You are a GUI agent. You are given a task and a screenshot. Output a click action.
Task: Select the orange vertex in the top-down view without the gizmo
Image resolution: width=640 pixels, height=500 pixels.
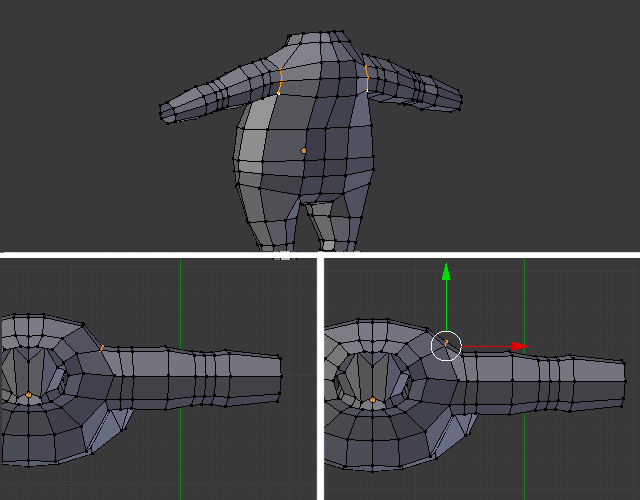click(x=102, y=348)
